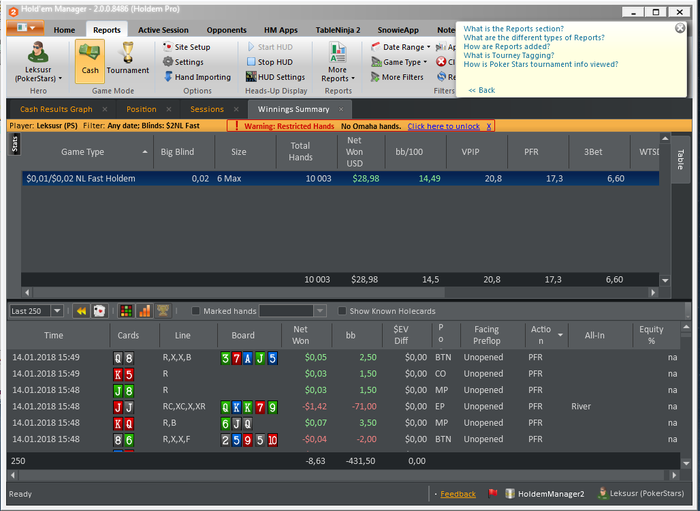Click Stop HUD
Screen dimensions: 700x511
(270, 62)
